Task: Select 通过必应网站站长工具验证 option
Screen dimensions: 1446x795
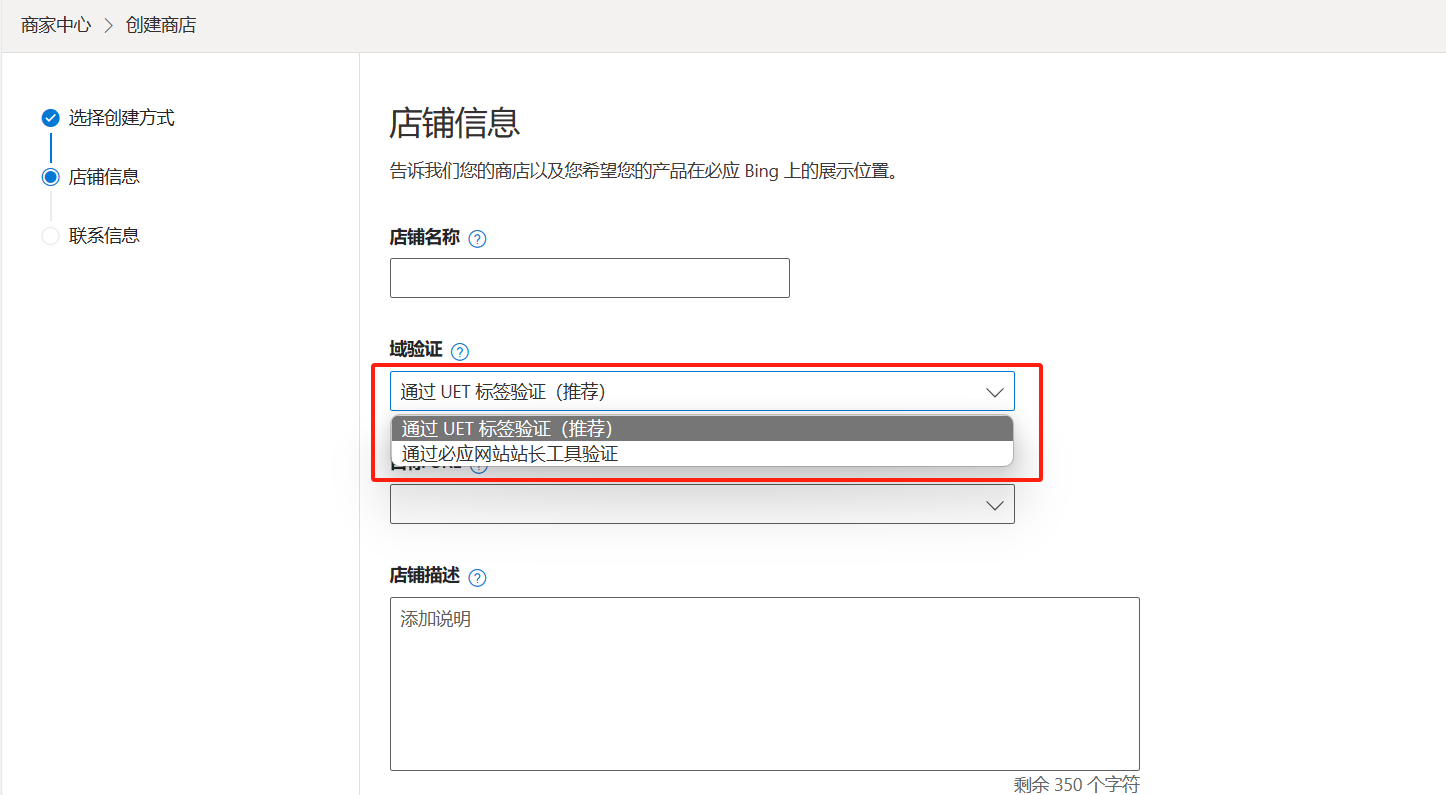Action: pos(702,454)
